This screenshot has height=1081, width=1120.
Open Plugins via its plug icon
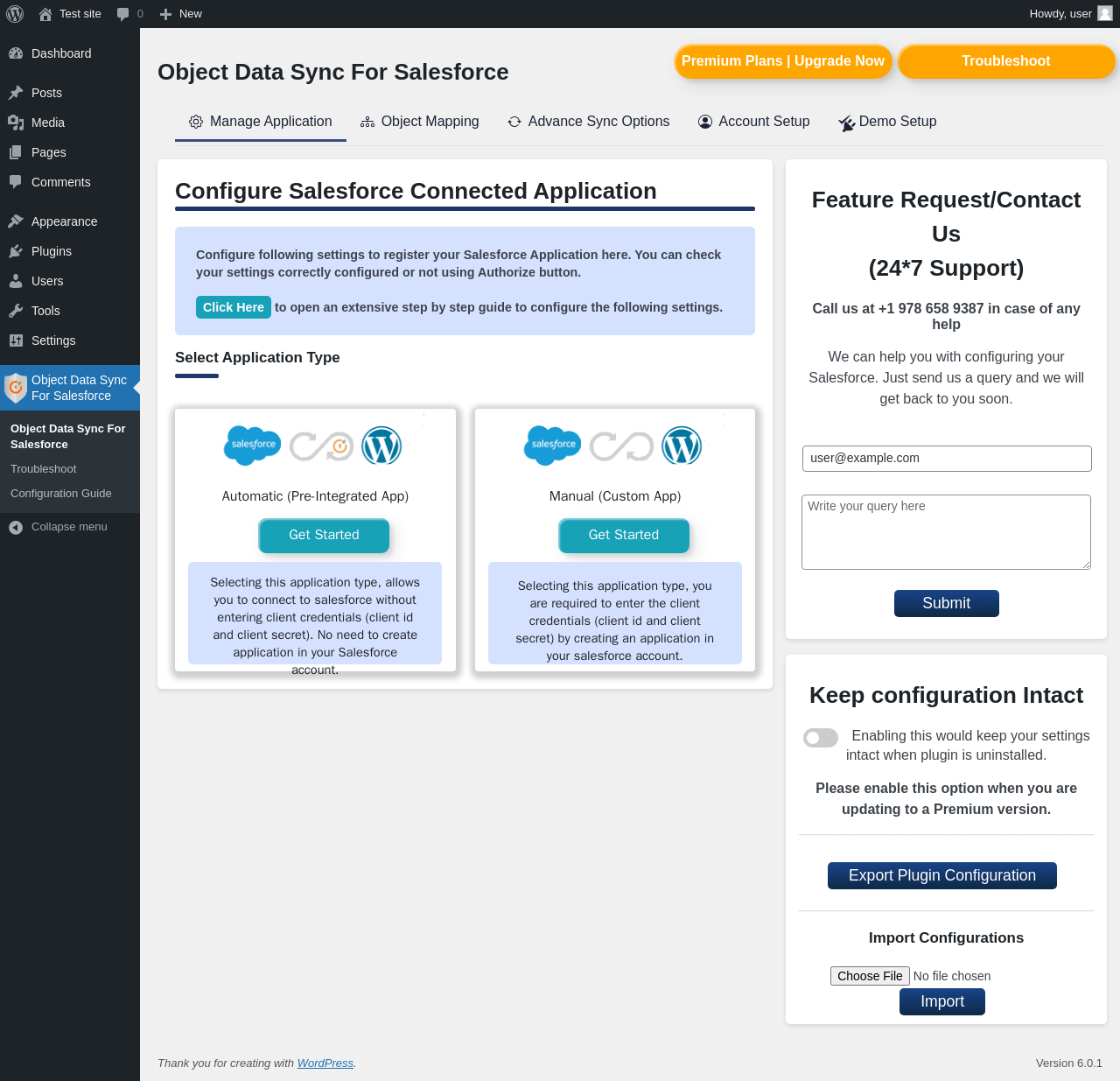(16, 251)
